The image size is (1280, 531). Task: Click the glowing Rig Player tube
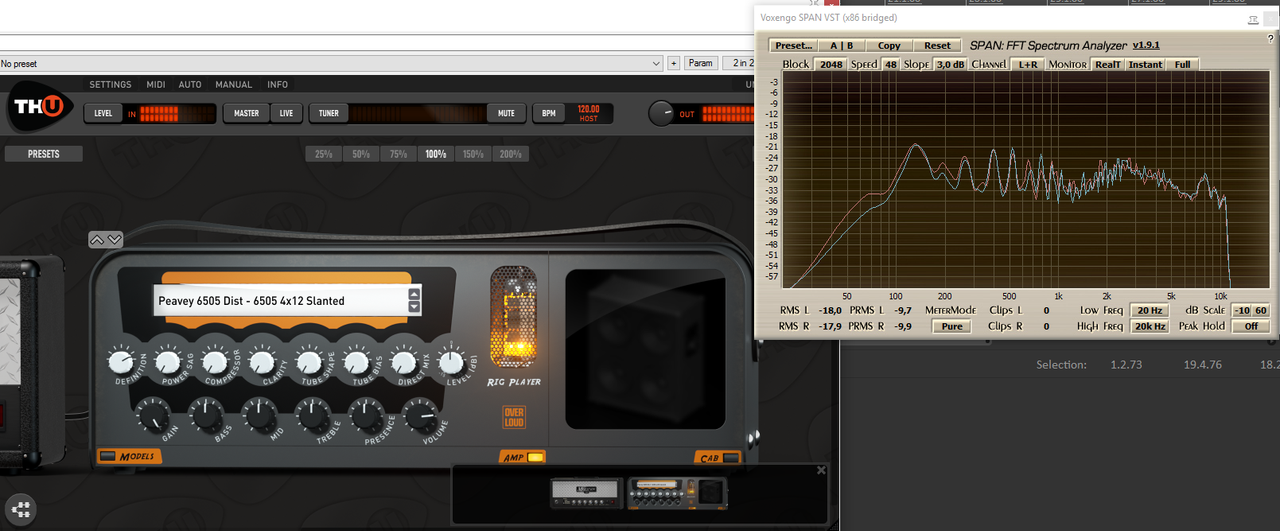(x=513, y=318)
